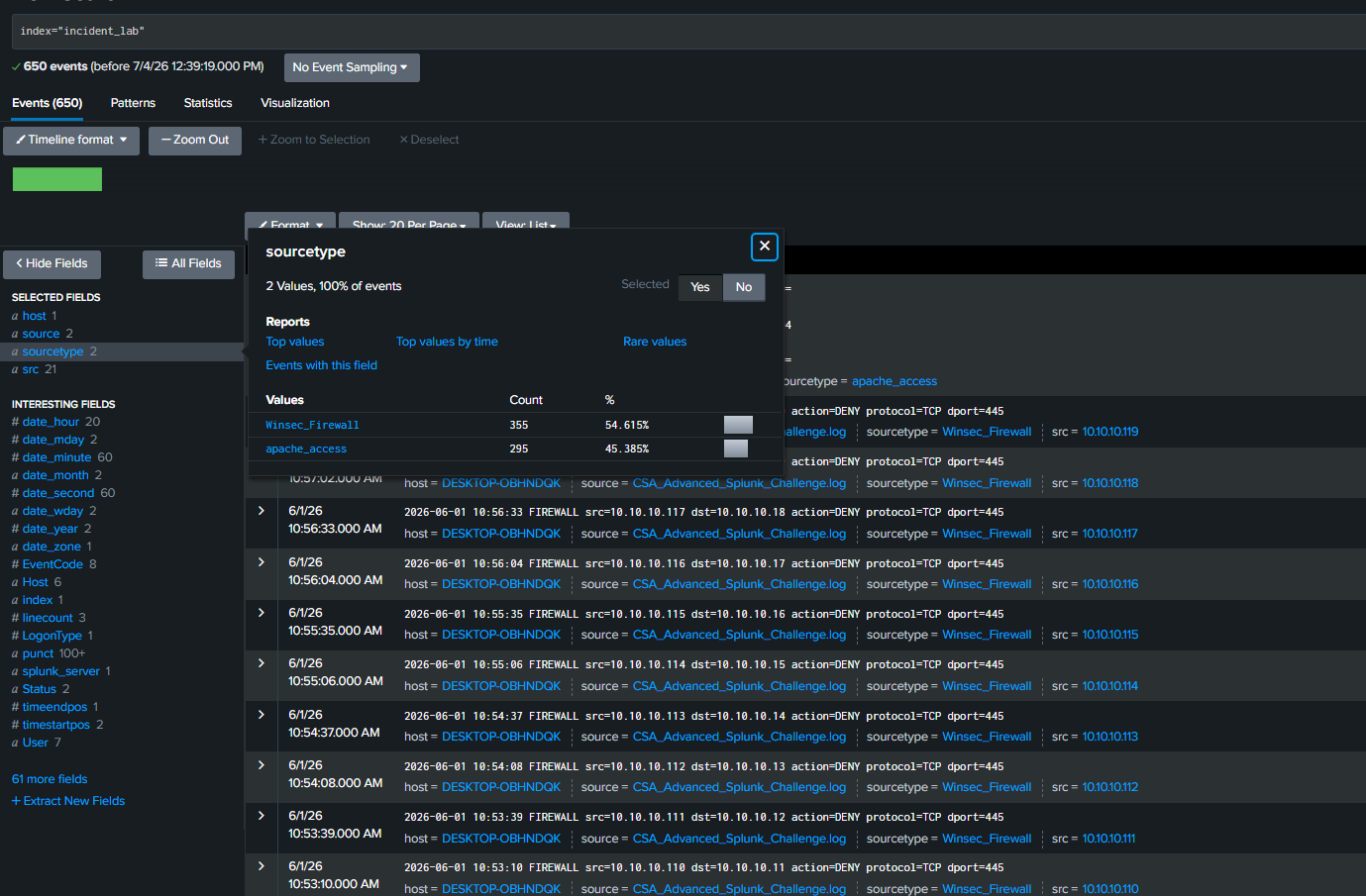Select punct interesting field
Screen dimensions: 1366x896
[39, 653]
